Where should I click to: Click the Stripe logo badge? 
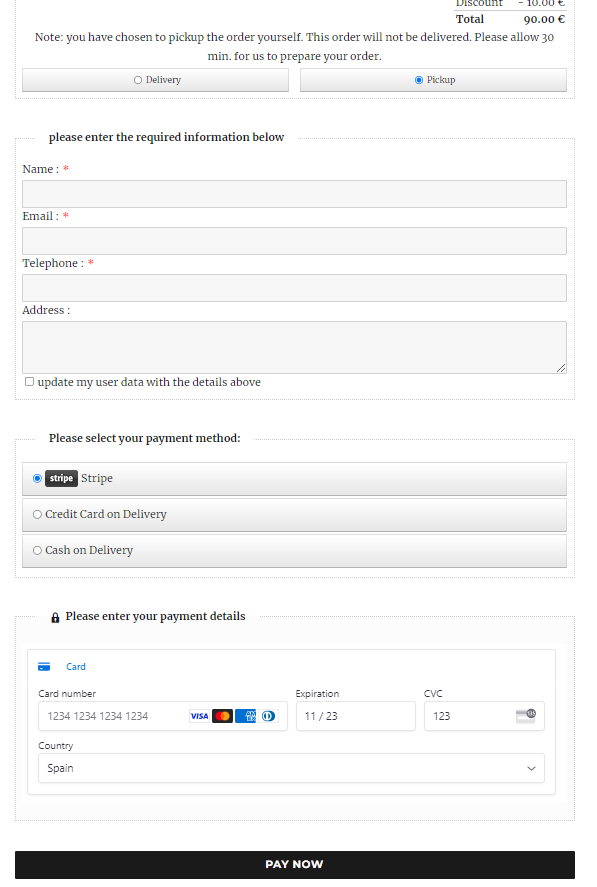(61, 478)
